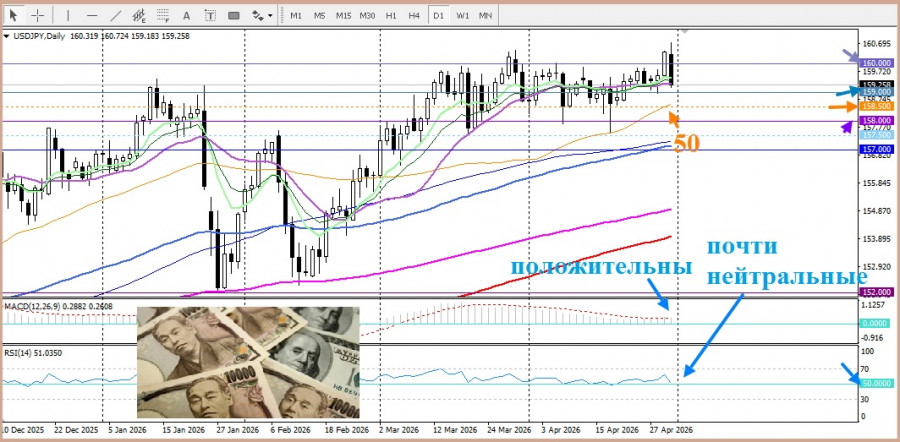This screenshot has width=900, height=442.
Task: Click the 27 Apr 2026 date label
Action: tap(672, 429)
